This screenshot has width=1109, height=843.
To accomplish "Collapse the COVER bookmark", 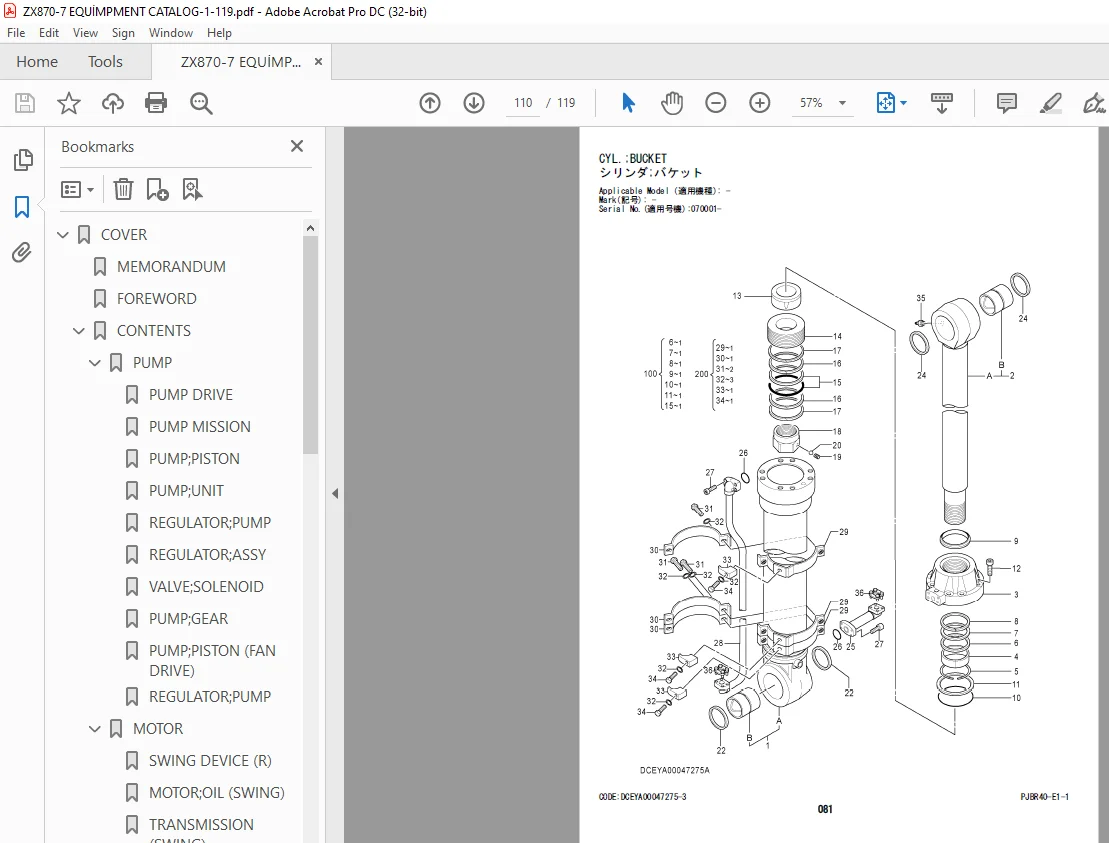I will (x=63, y=235).
